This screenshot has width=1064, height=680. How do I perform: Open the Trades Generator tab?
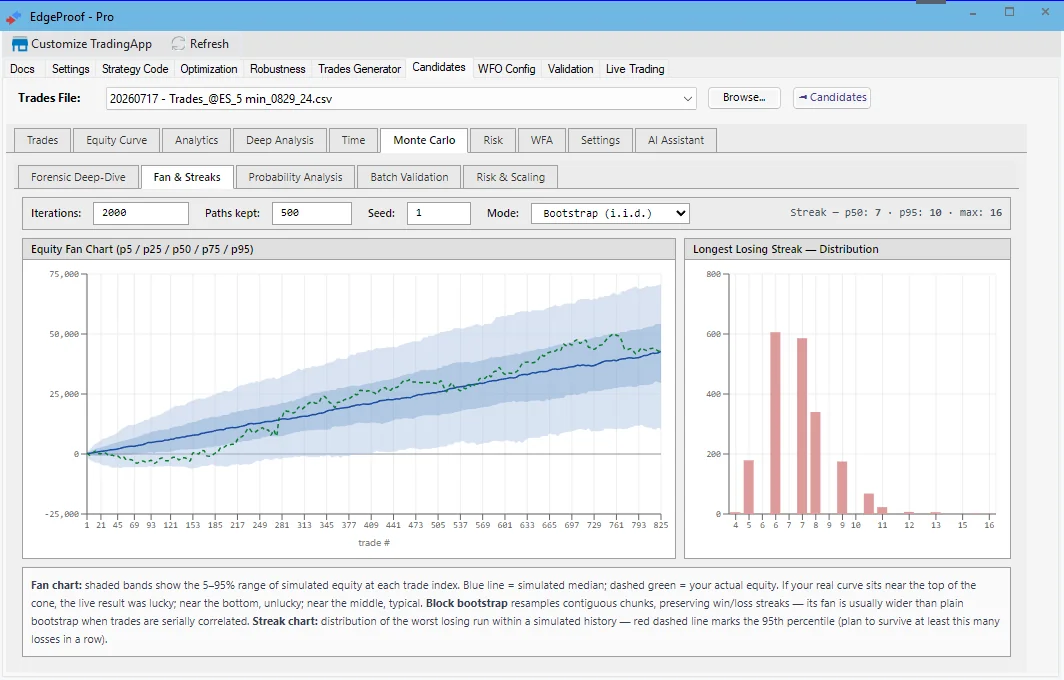click(360, 69)
